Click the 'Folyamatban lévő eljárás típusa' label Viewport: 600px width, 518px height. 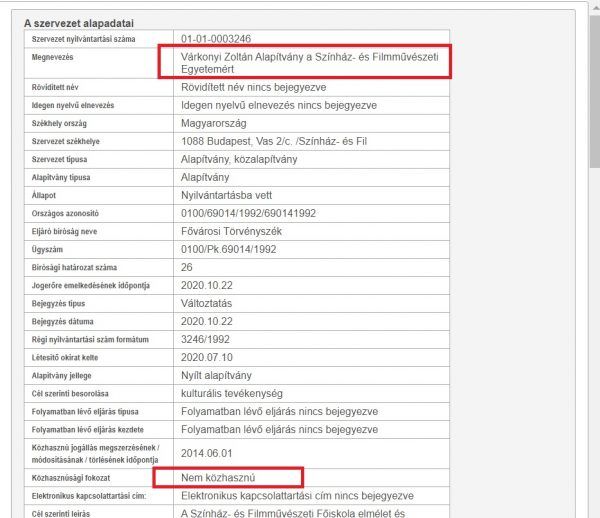pyautogui.click(x=85, y=412)
